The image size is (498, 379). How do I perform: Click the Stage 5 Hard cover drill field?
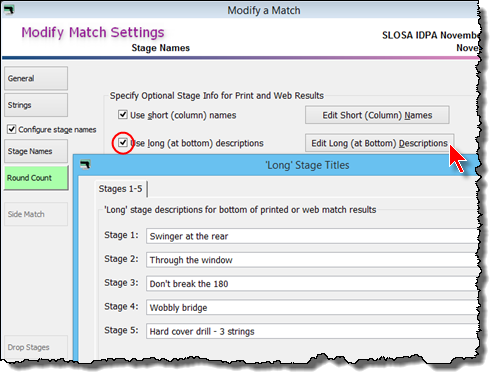pyautogui.click(x=312, y=331)
